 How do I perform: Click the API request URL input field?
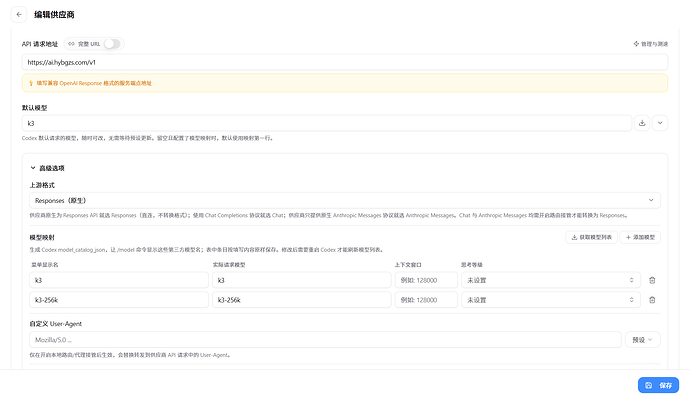(x=345, y=62)
